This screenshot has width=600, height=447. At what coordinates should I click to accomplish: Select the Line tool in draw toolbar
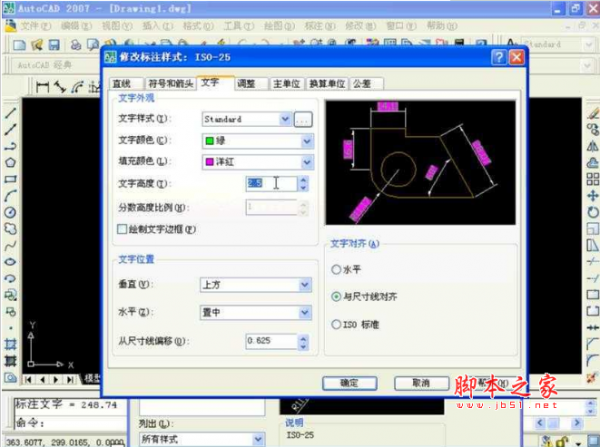pyautogui.click(x=10, y=113)
